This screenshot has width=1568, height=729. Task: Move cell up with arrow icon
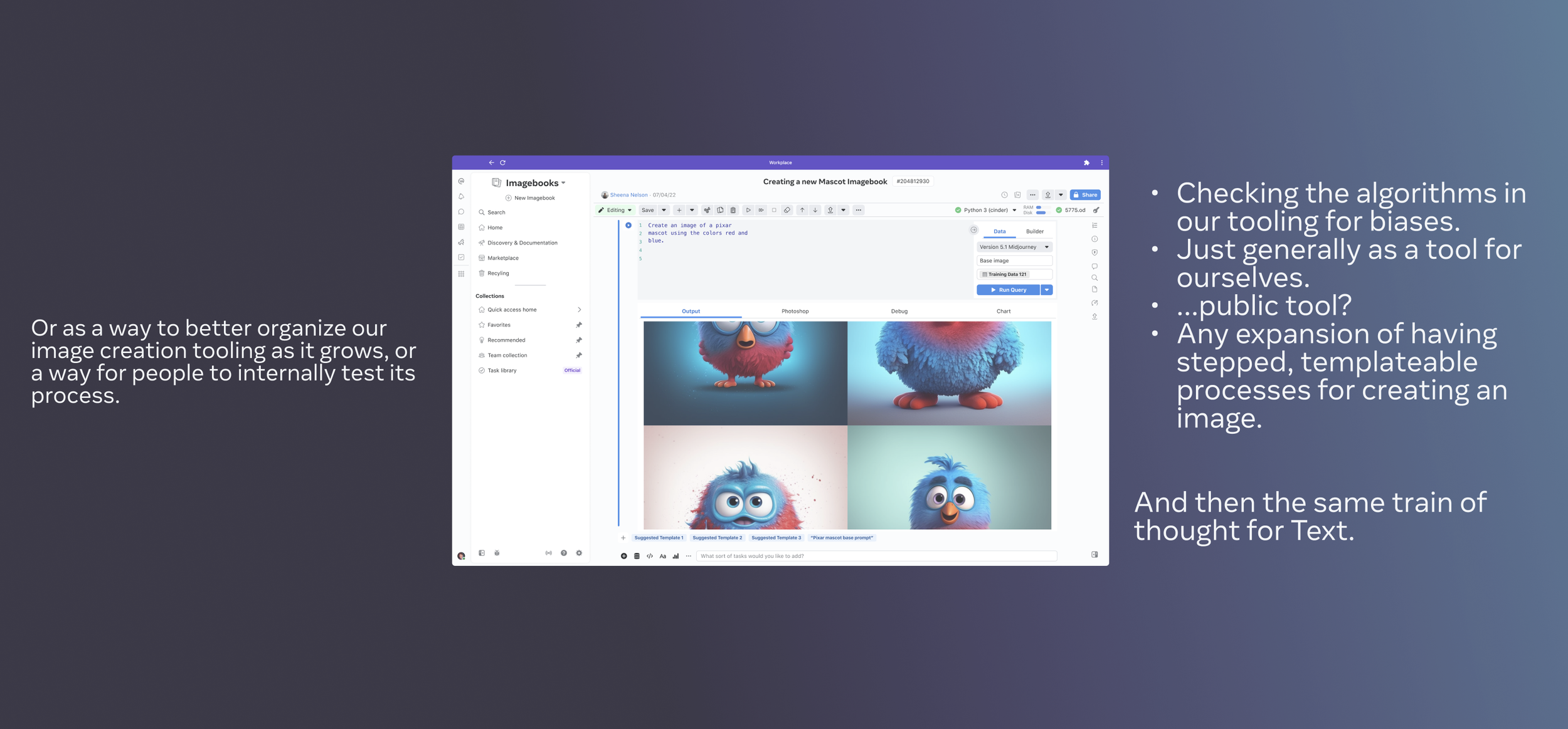coord(802,211)
